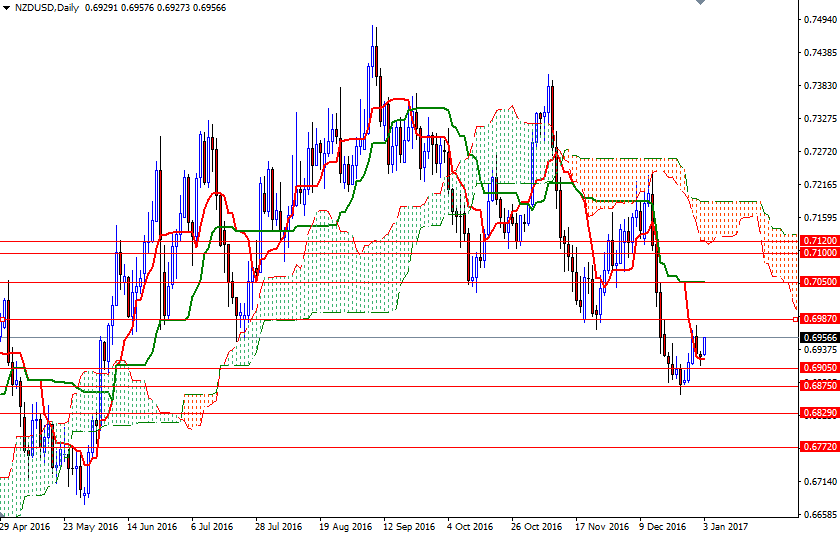Click the 3 Jan 2017 date label
The height and width of the screenshot is (534, 840).
point(724,527)
